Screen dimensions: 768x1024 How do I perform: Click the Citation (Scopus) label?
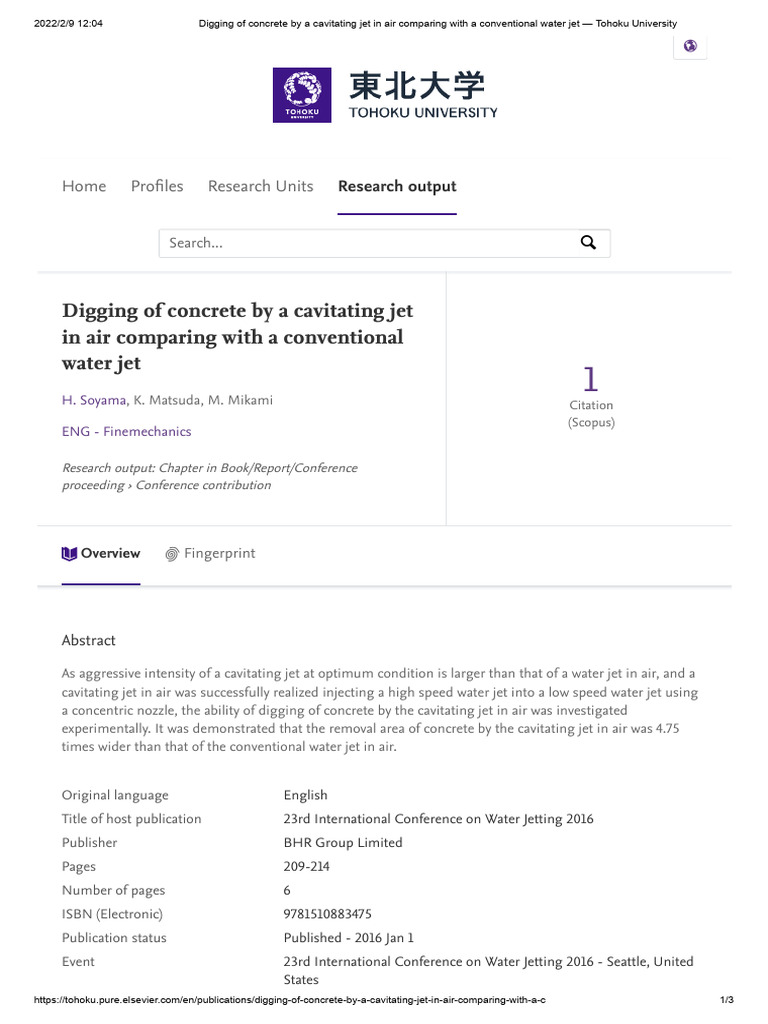coord(591,413)
